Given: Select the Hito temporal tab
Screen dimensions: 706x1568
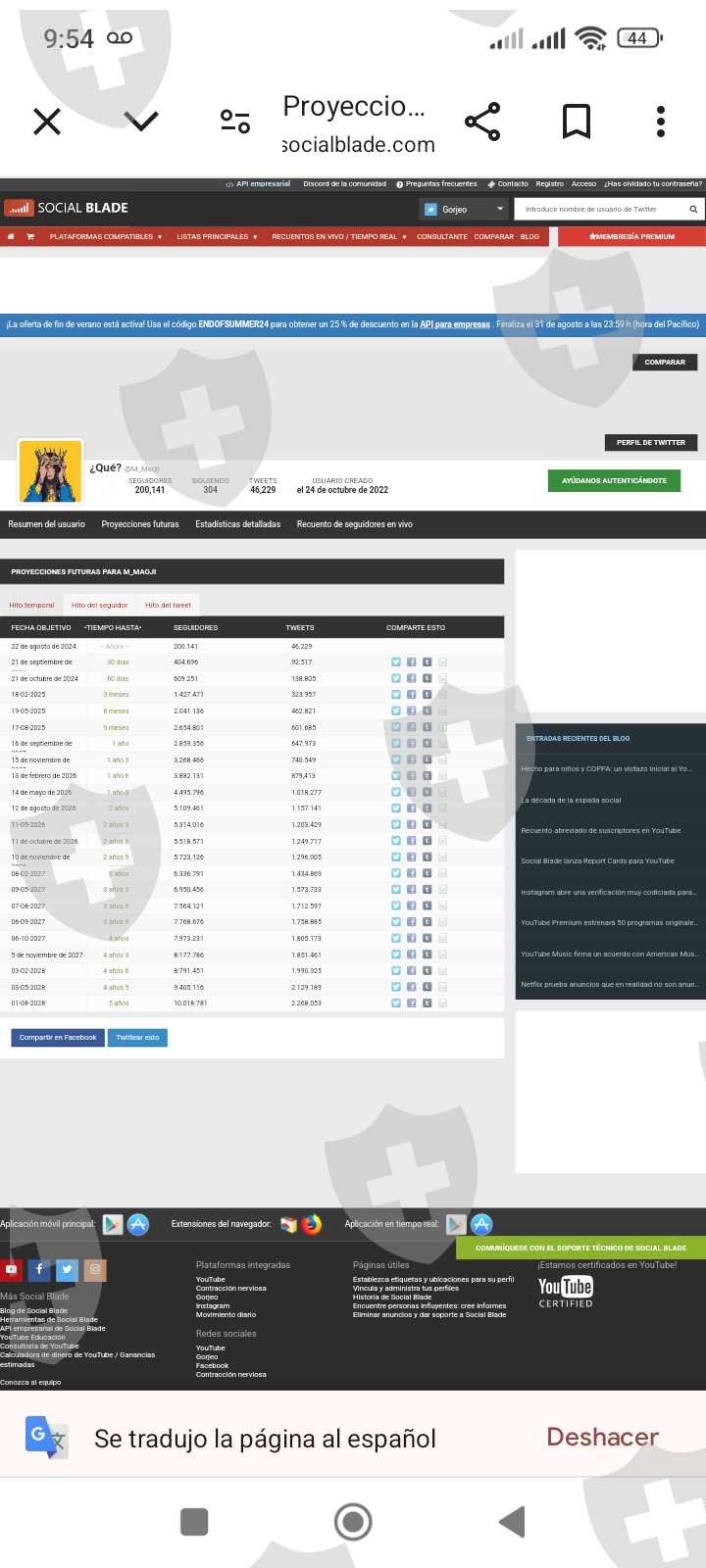Looking at the screenshot, I should (x=32, y=605).
